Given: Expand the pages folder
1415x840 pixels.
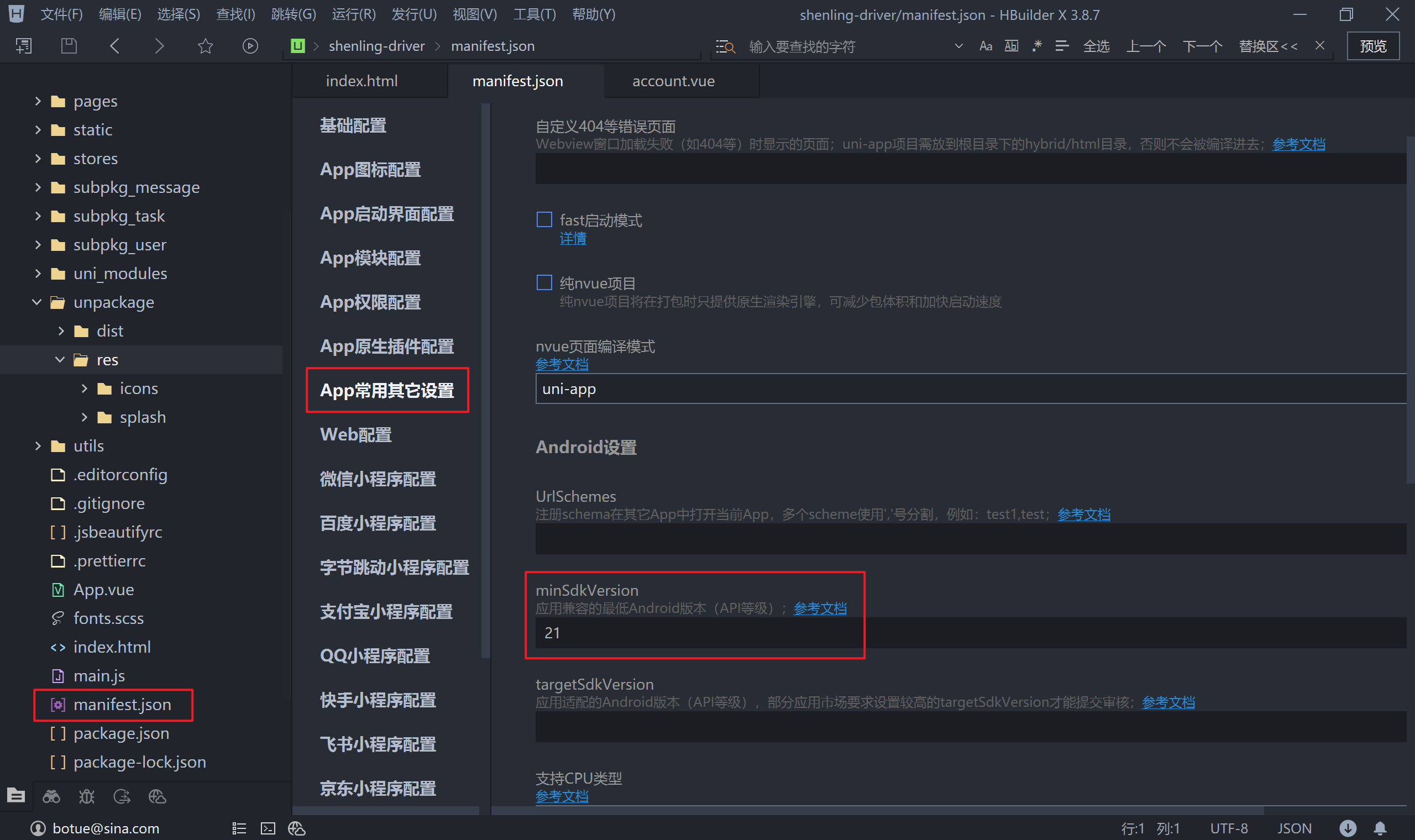Looking at the screenshot, I should click(x=38, y=101).
